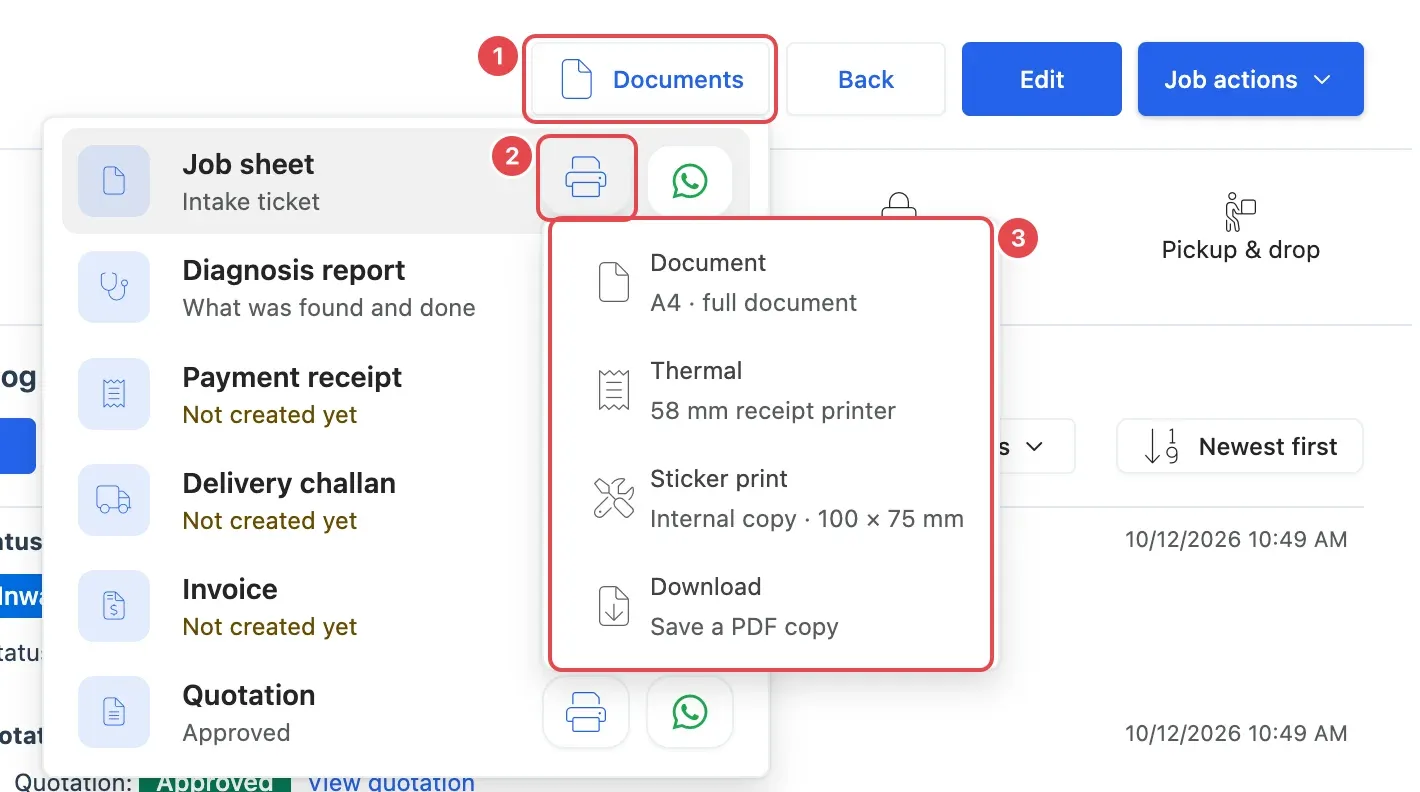1420x792 pixels.
Task: Click the Diagnosis report stethoscope icon
Action: click(114, 287)
